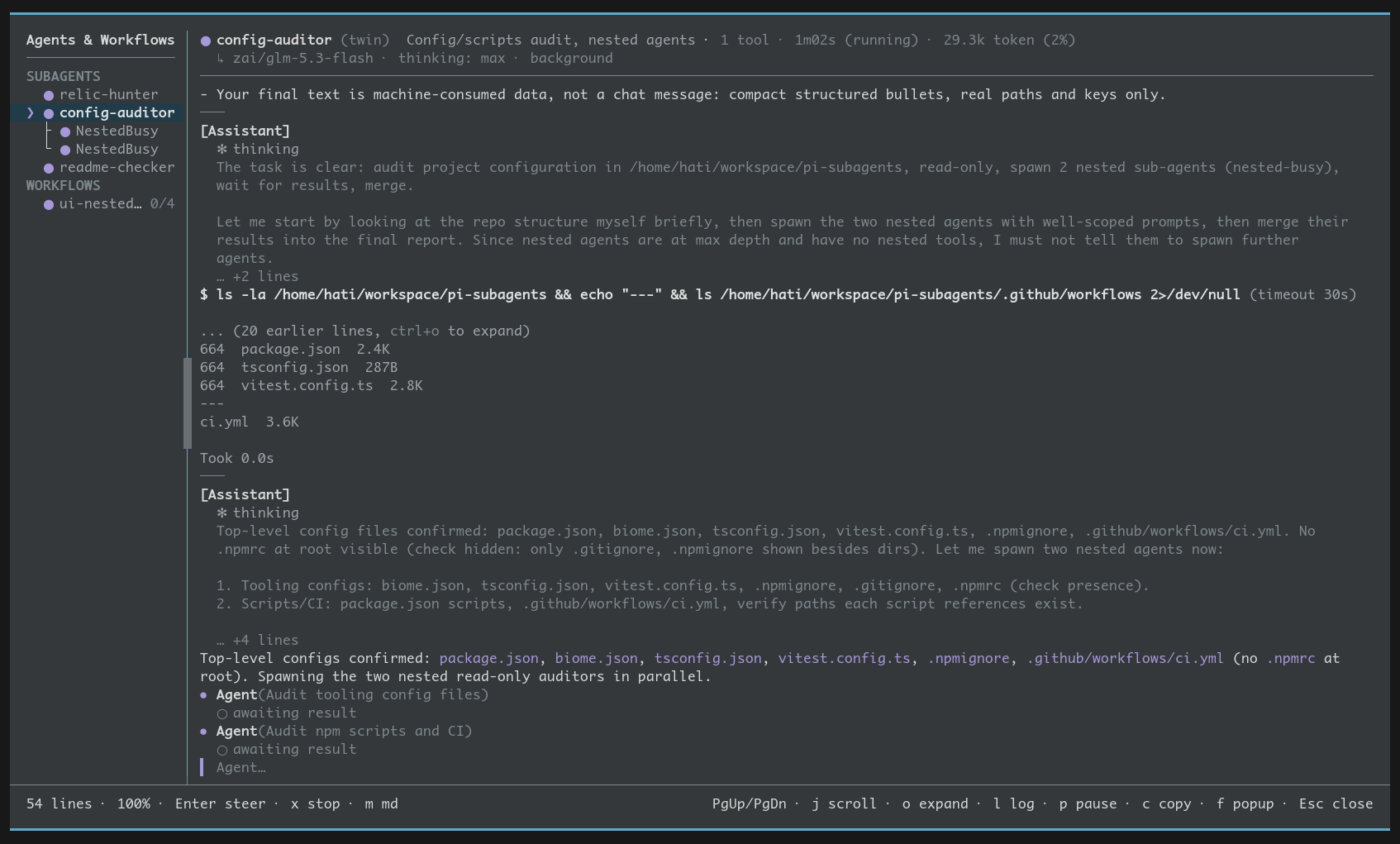
Task: Click the '29.3k token (2%)' usage text
Action: 1009,40
